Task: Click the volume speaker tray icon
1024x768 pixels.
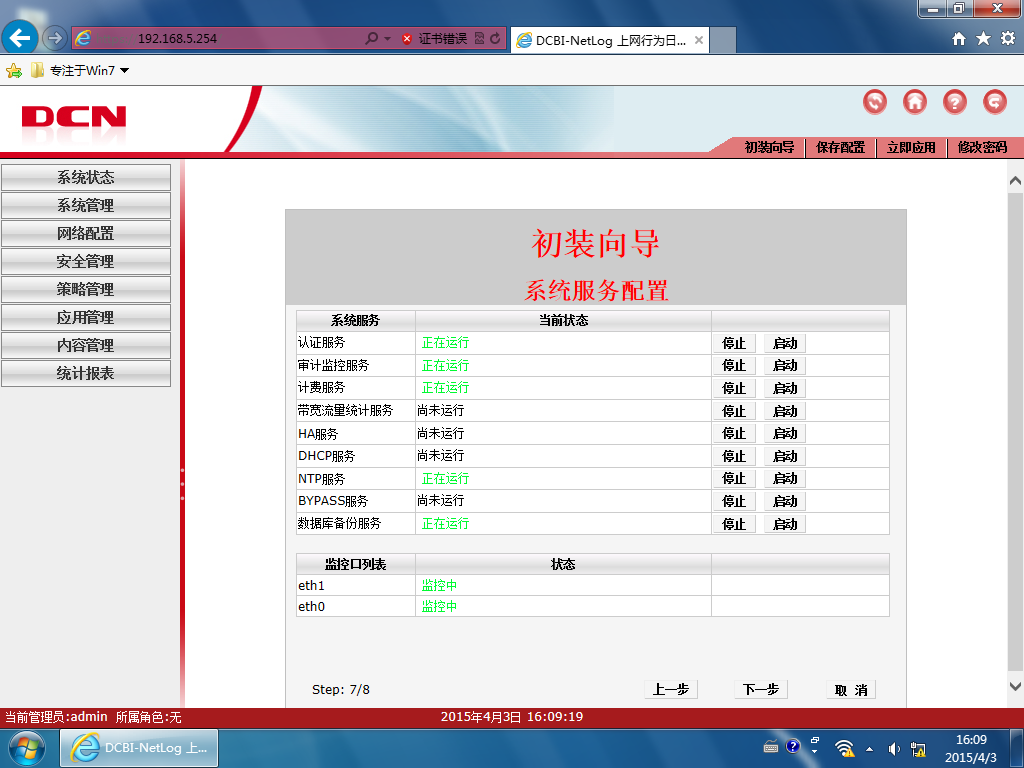Action: pos(893,749)
